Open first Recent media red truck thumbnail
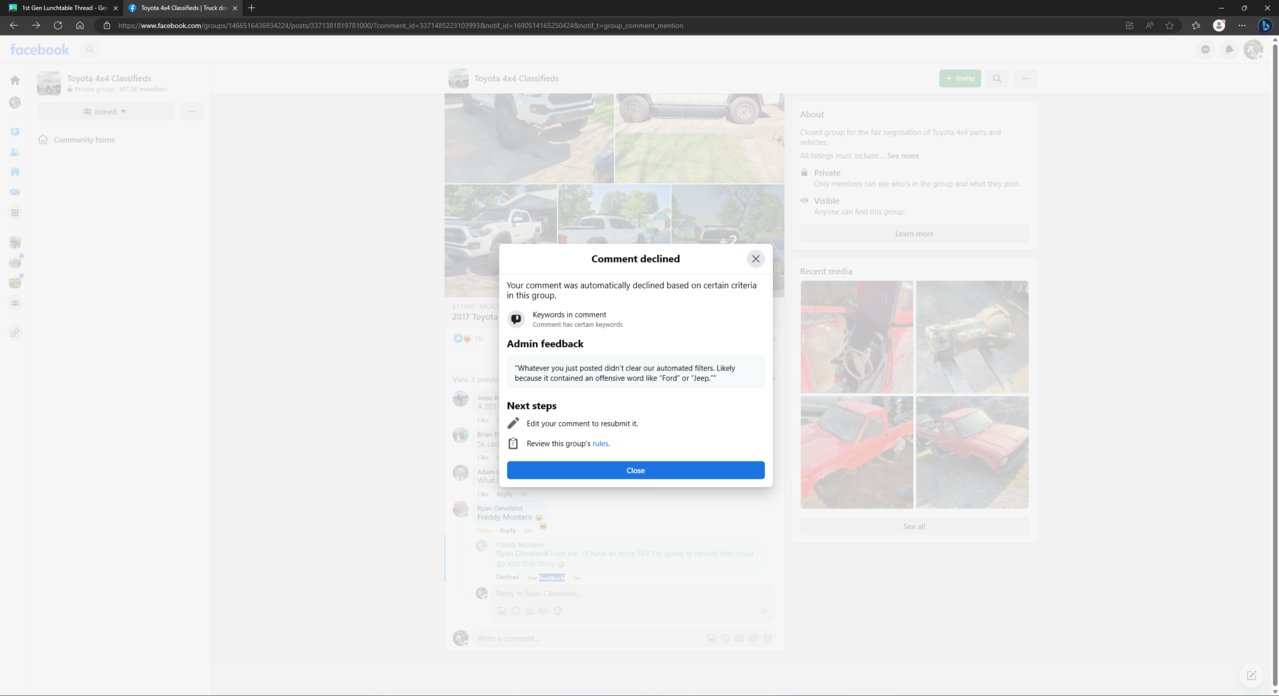 click(x=857, y=337)
